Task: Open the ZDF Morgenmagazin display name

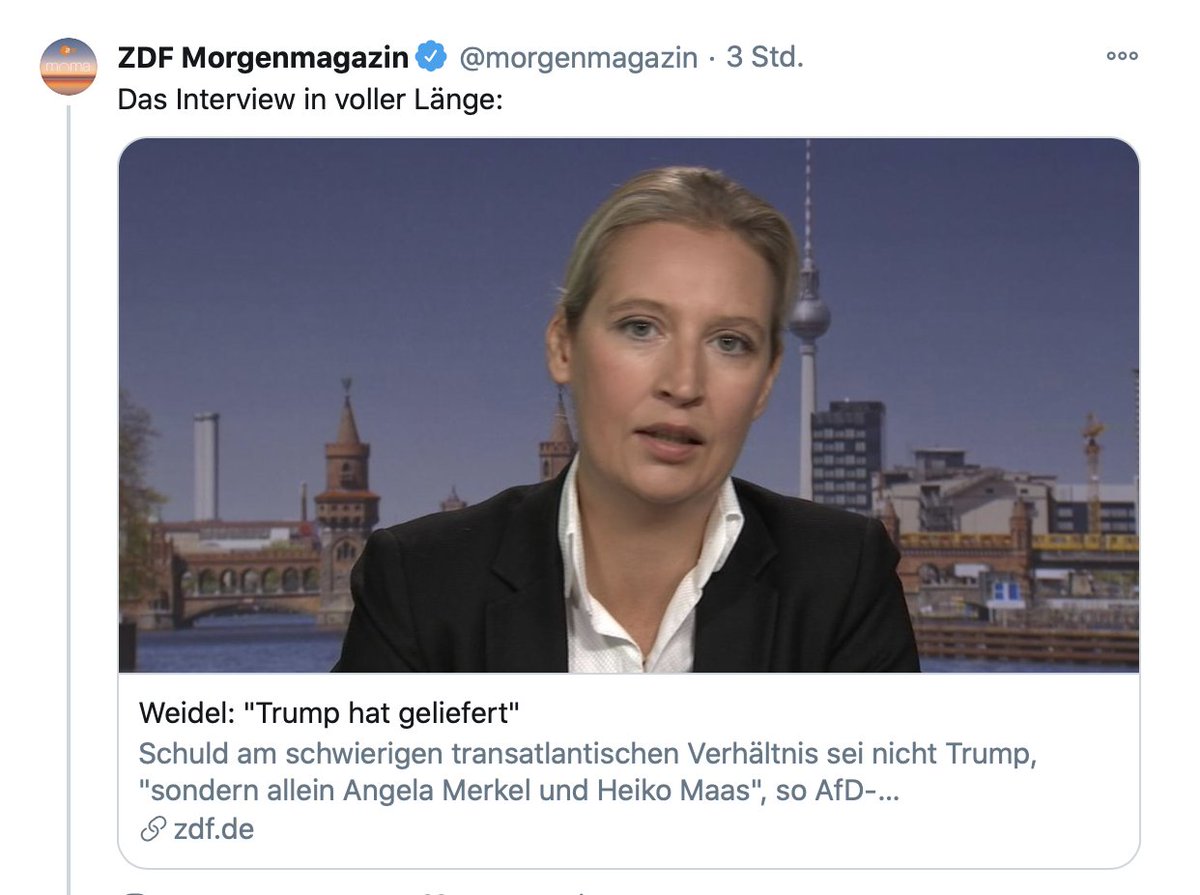Action: (263, 58)
